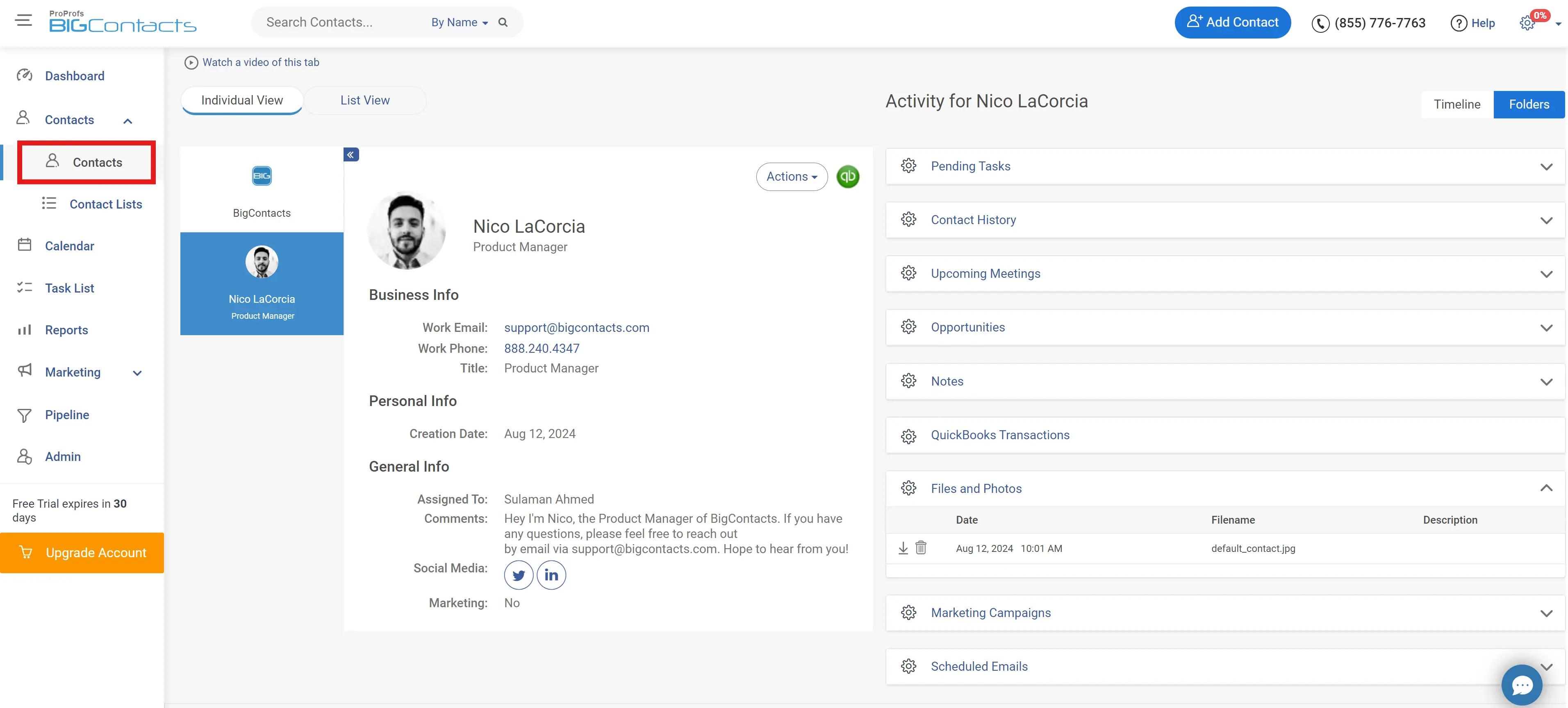Open the By Name search filter dropdown

(x=459, y=23)
